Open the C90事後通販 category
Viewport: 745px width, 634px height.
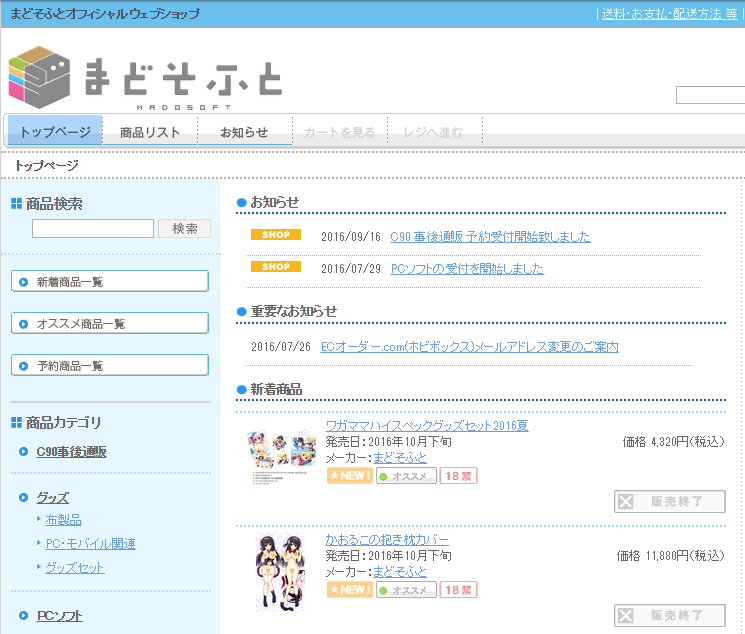pyautogui.click(x=71, y=451)
